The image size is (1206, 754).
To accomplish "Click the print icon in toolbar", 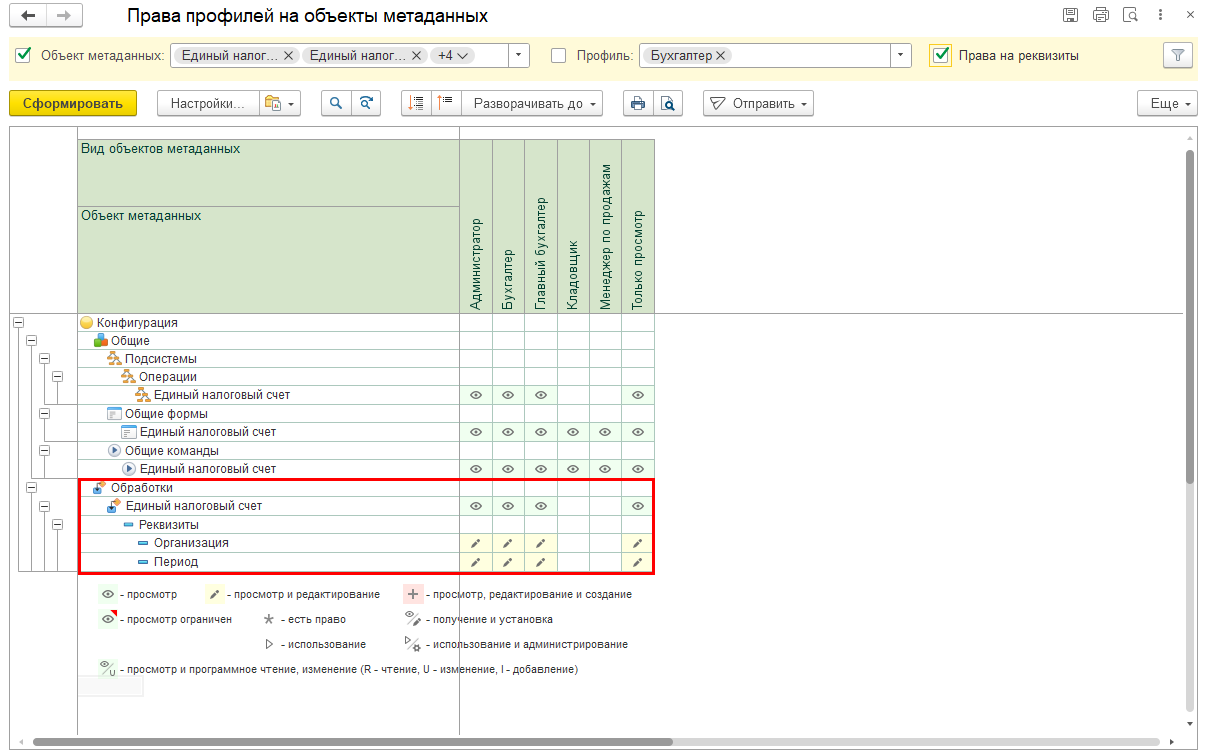I will 638,103.
